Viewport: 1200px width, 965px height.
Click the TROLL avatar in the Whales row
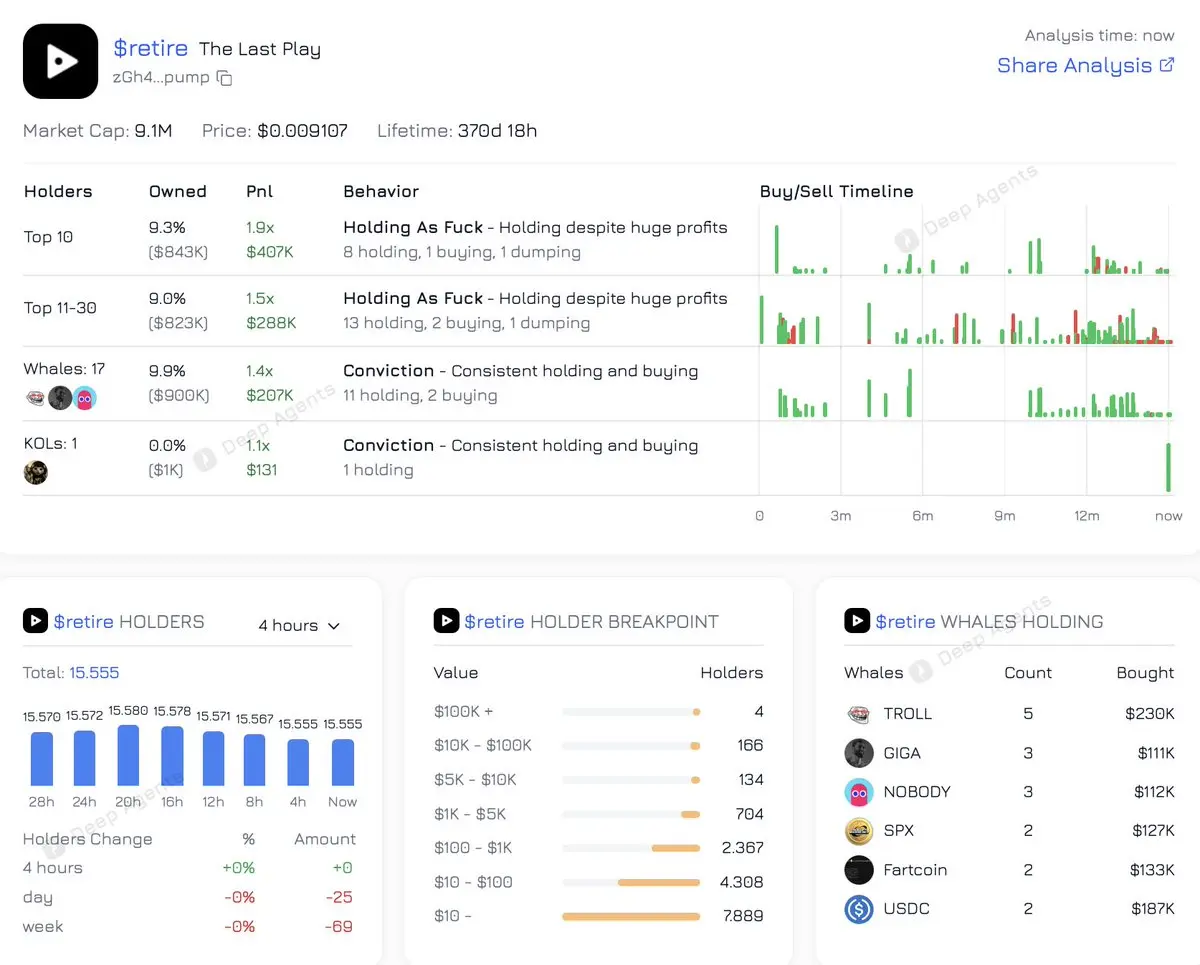tap(35, 397)
